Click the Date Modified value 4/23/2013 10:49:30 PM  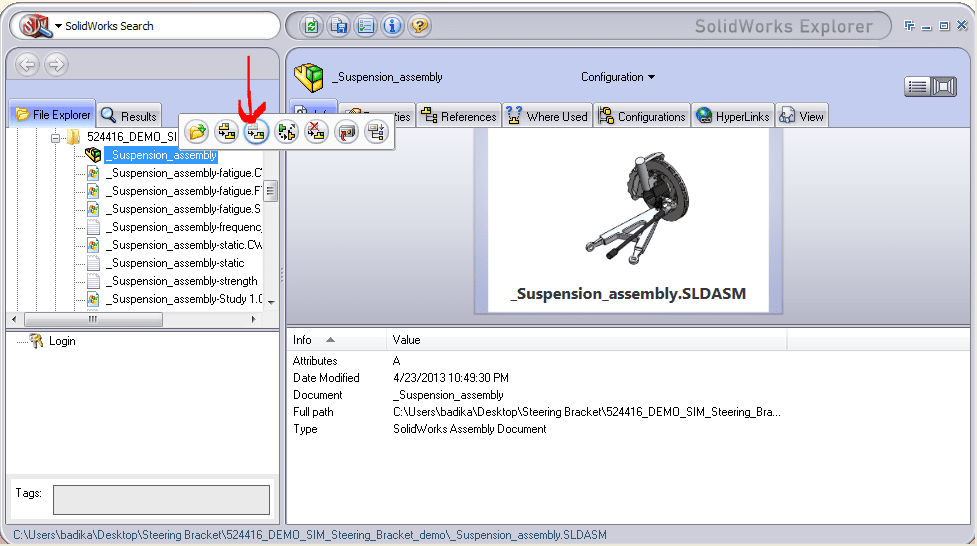coord(450,378)
